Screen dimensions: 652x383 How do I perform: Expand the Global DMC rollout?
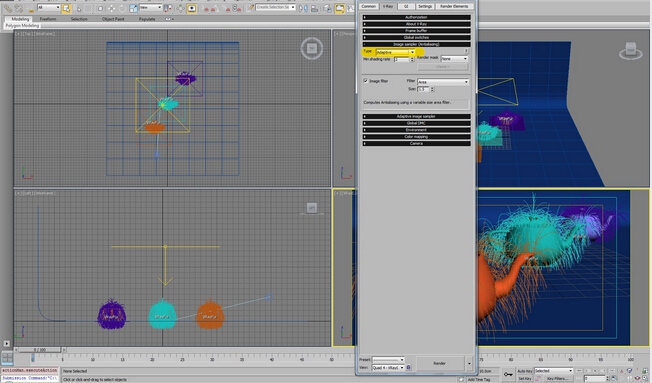[416, 123]
